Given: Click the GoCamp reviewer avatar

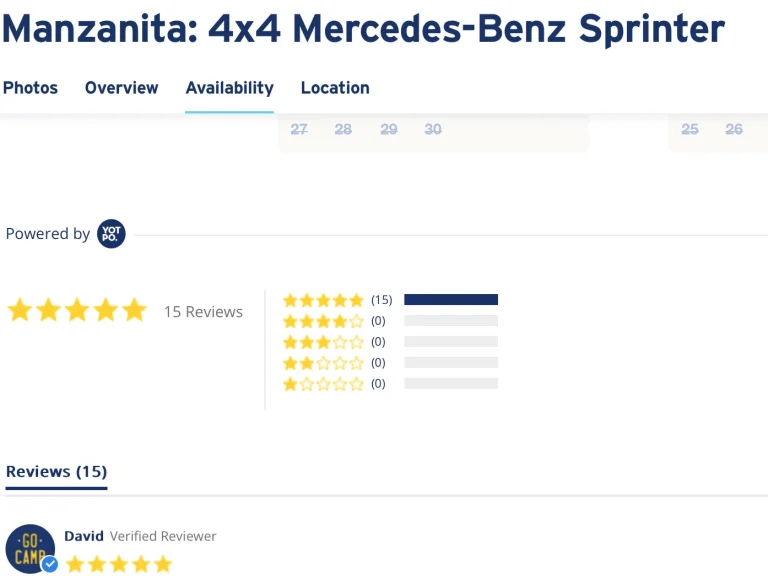Looking at the screenshot, I should pyautogui.click(x=30, y=548).
